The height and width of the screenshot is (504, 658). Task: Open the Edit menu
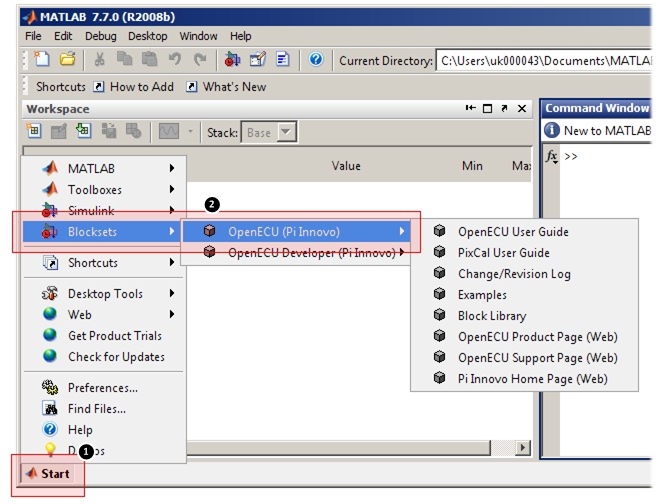coord(63,36)
